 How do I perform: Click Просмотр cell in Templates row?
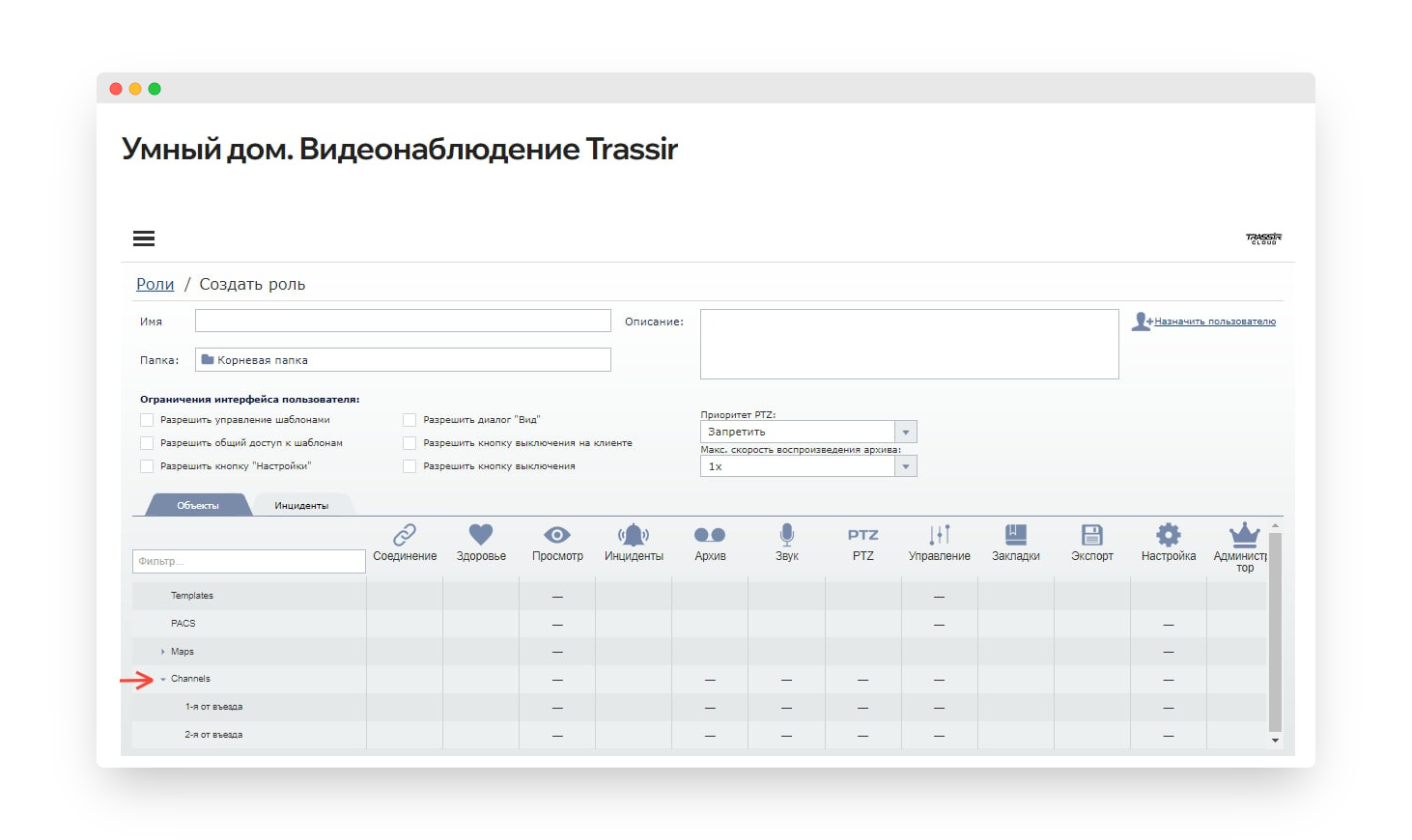click(x=557, y=597)
